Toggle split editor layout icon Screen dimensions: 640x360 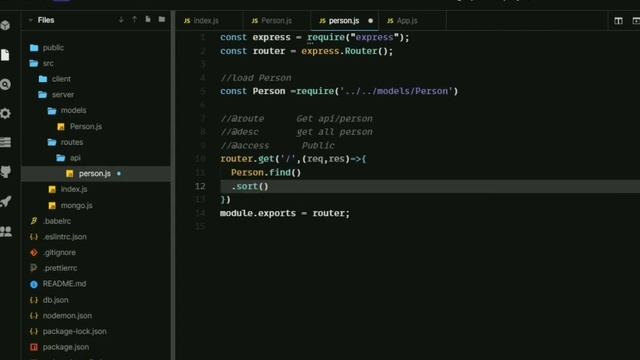tap(618, 20)
